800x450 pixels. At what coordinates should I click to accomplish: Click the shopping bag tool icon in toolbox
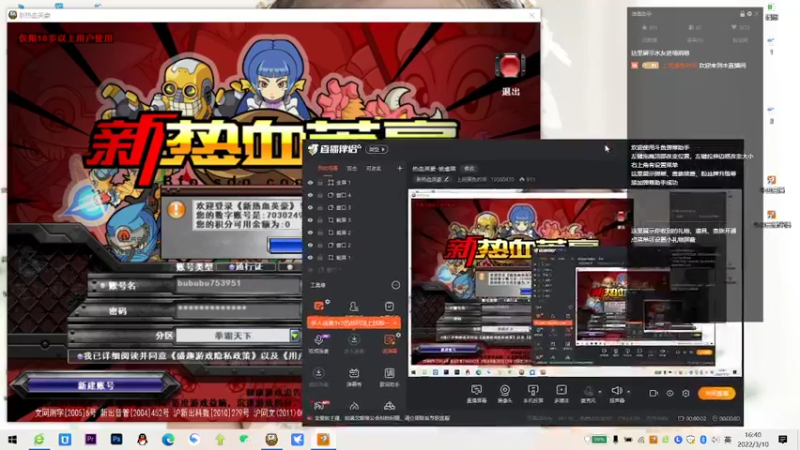[389, 307]
